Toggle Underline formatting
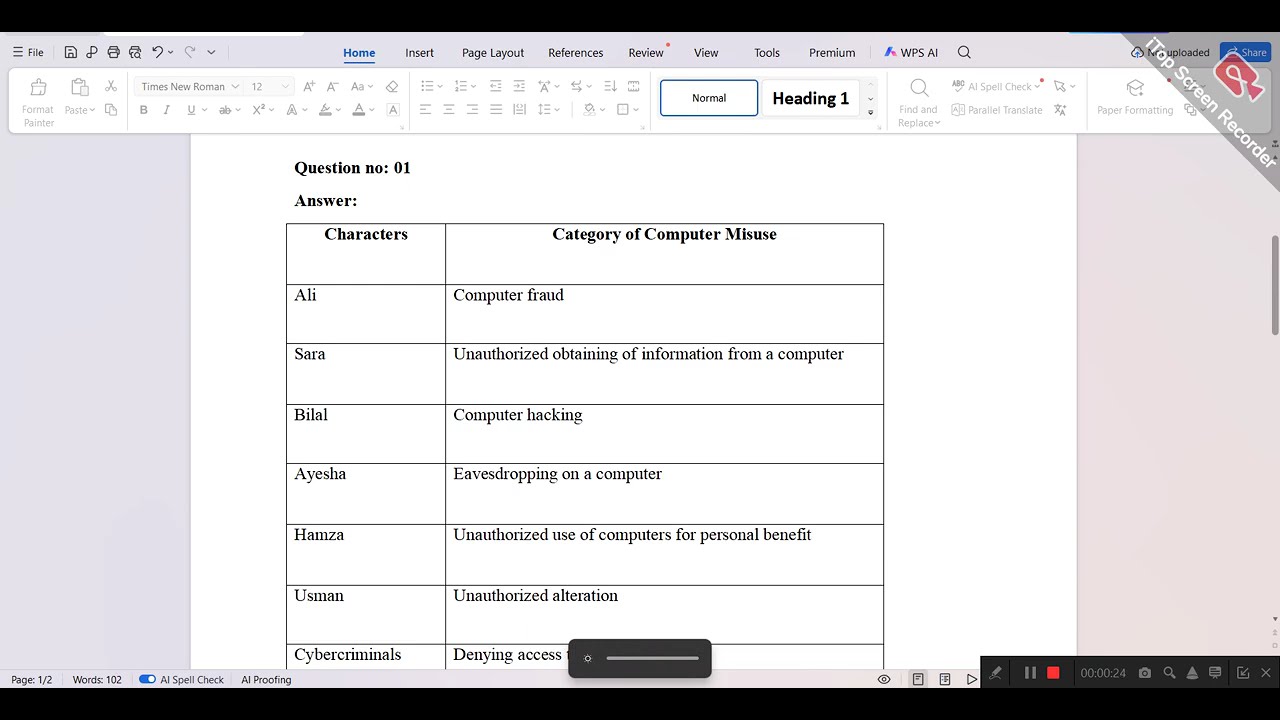The height and width of the screenshot is (720, 1280). tap(190, 110)
